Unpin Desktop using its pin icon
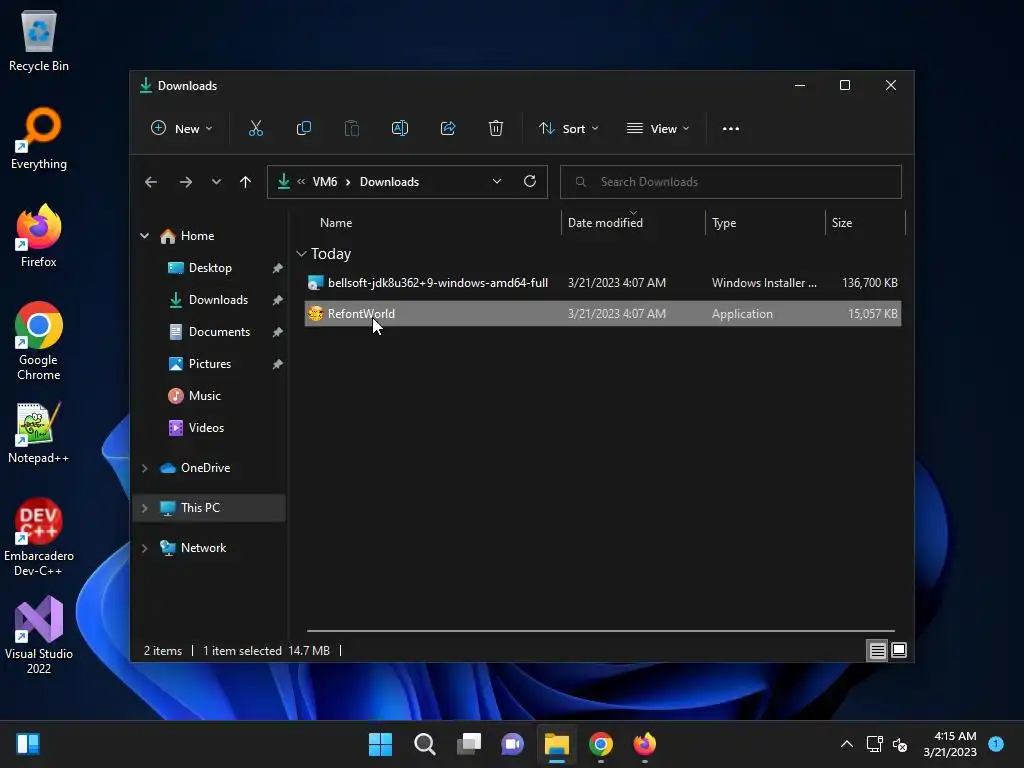Image resolution: width=1024 pixels, height=768 pixels. [278, 268]
